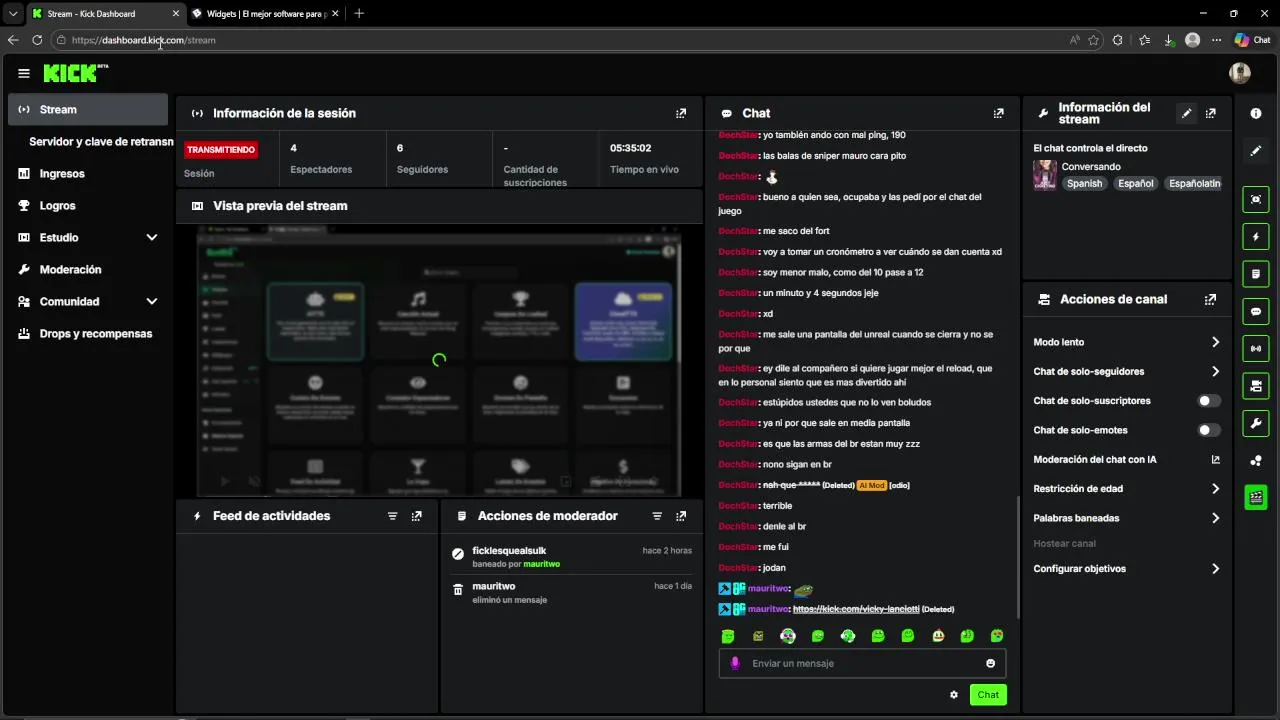Viewport: 1280px width, 720px height.
Task: Go to Ingresos in the sidebar
Action: click(88, 174)
